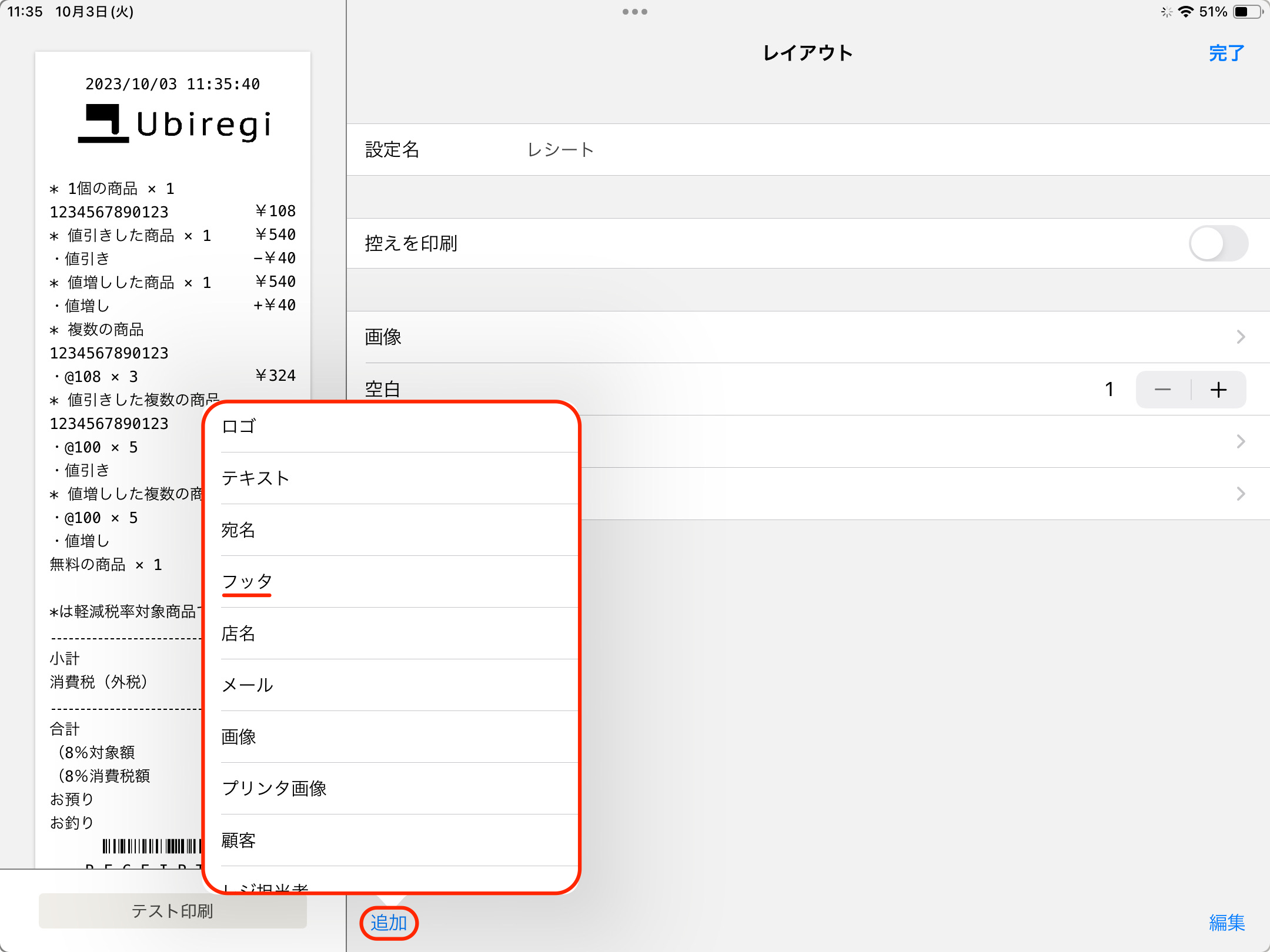Increase 空白 value with plus stepper
Viewport: 1270px width, 952px height.
click(1219, 390)
